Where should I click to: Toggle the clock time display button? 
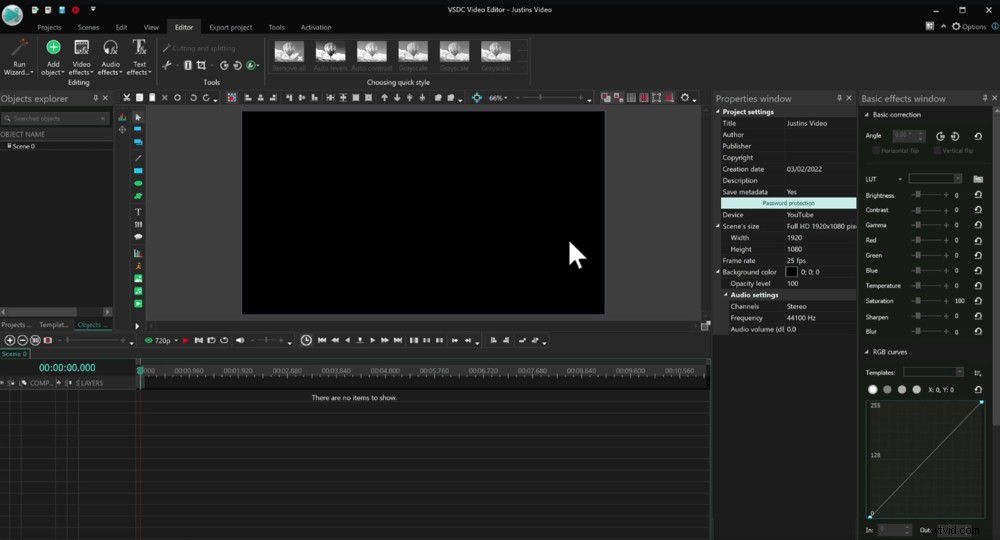[306, 340]
